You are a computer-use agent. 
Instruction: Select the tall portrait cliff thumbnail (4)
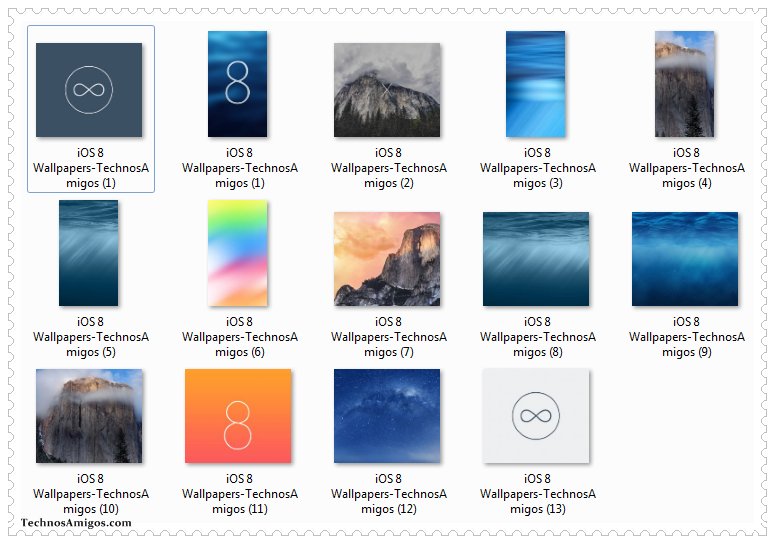[685, 84]
